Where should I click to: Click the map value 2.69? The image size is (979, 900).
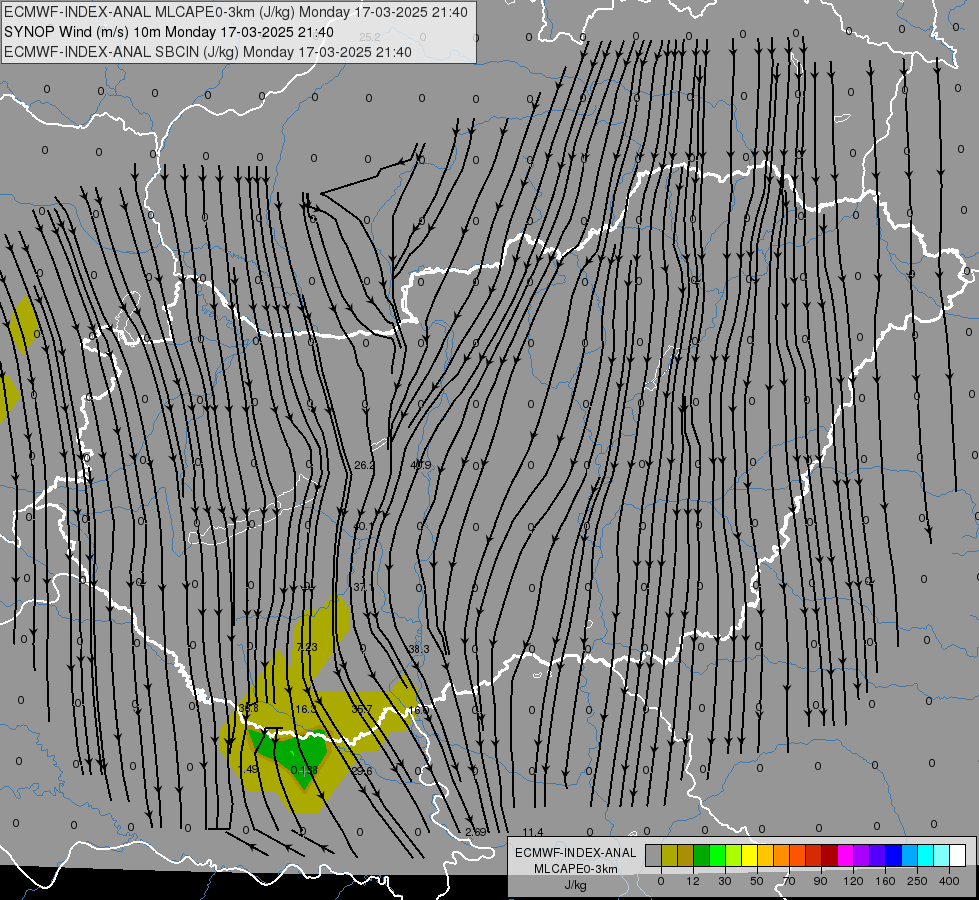point(476,832)
